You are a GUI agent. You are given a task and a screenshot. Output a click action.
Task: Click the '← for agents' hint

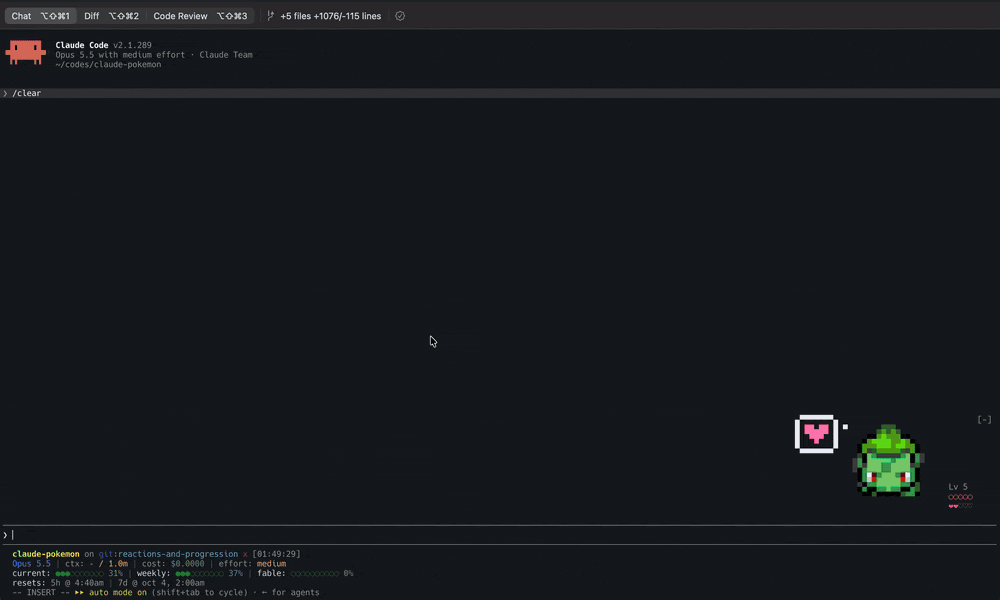[290, 592]
